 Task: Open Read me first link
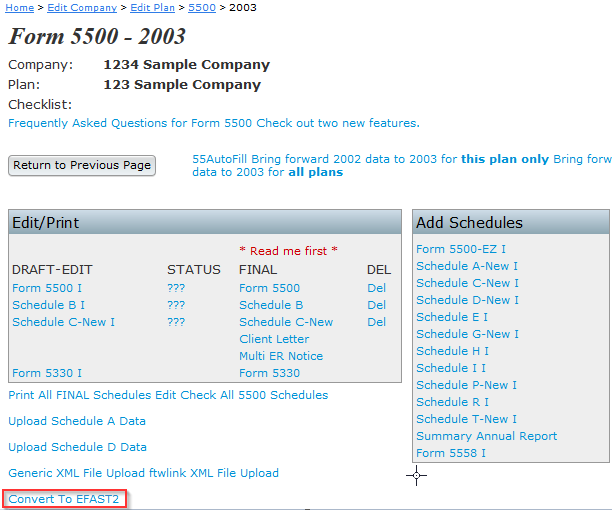(288, 251)
